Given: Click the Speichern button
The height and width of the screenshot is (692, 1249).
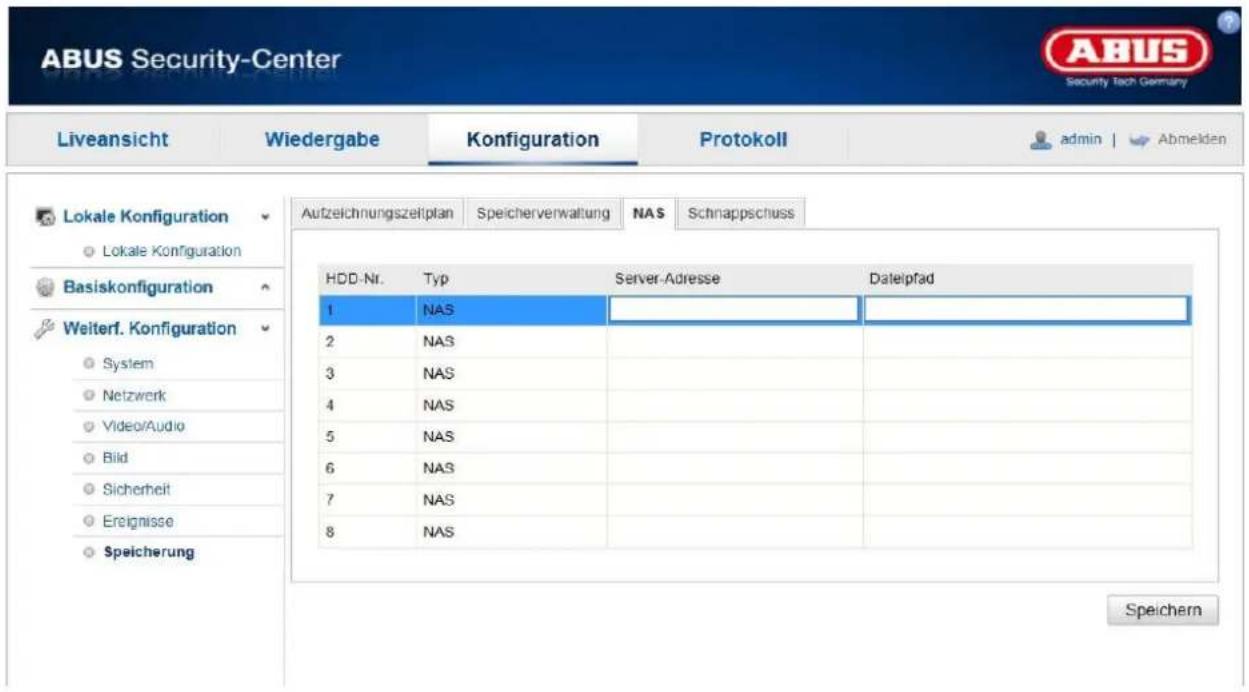Looking at the screenshot, I should click(1163, 610).
